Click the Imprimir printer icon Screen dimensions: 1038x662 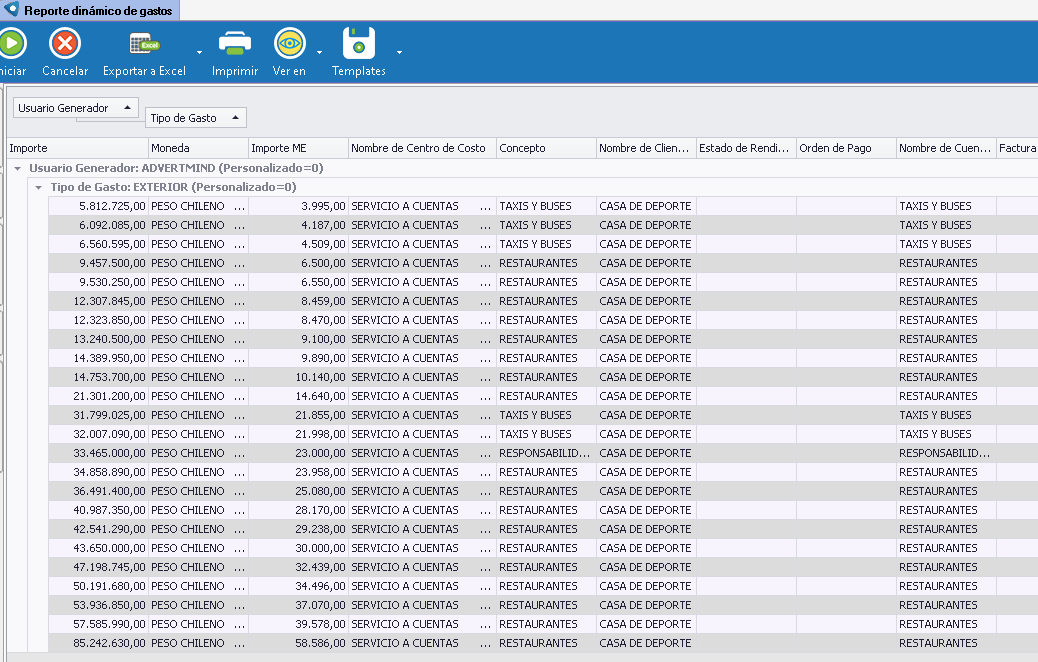coord(235,44)
